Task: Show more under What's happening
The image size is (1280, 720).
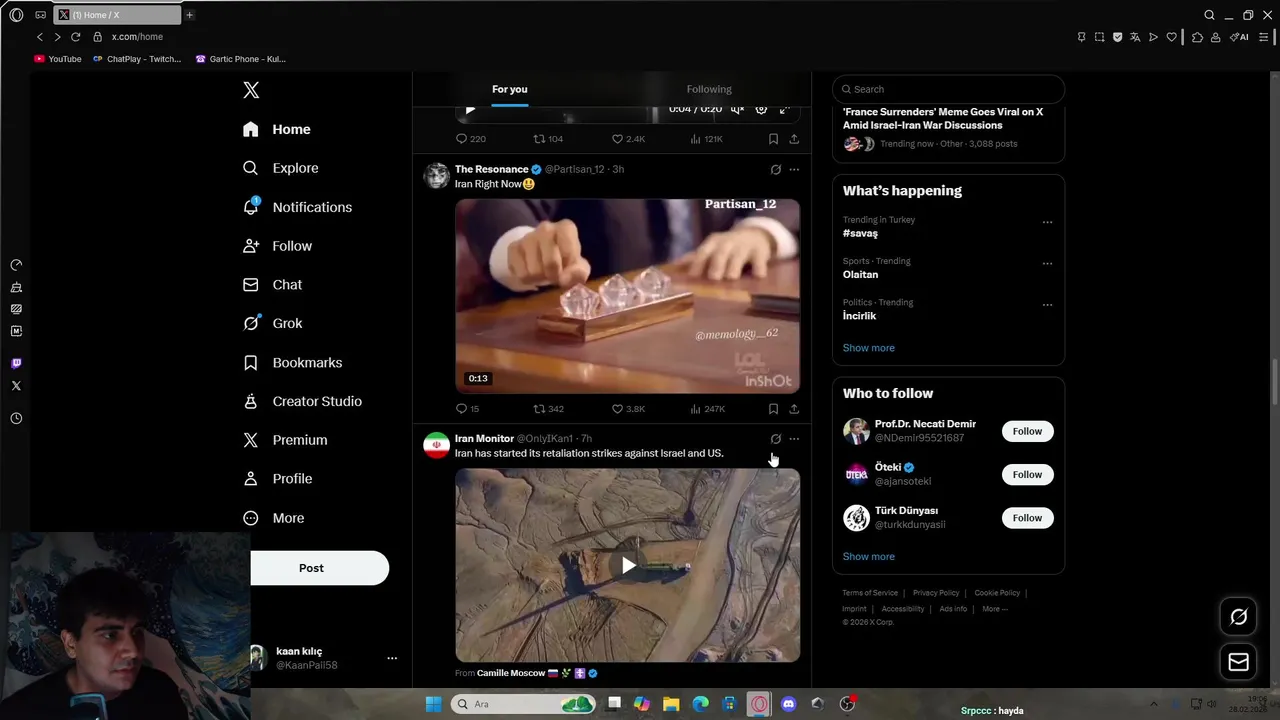Action: (868, 348)
